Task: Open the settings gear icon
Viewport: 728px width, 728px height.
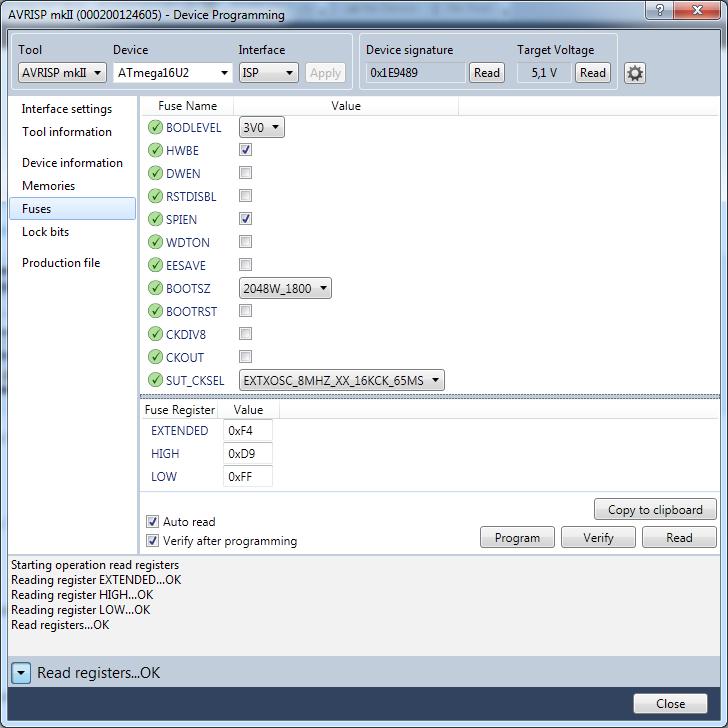Action: point(634,73)
